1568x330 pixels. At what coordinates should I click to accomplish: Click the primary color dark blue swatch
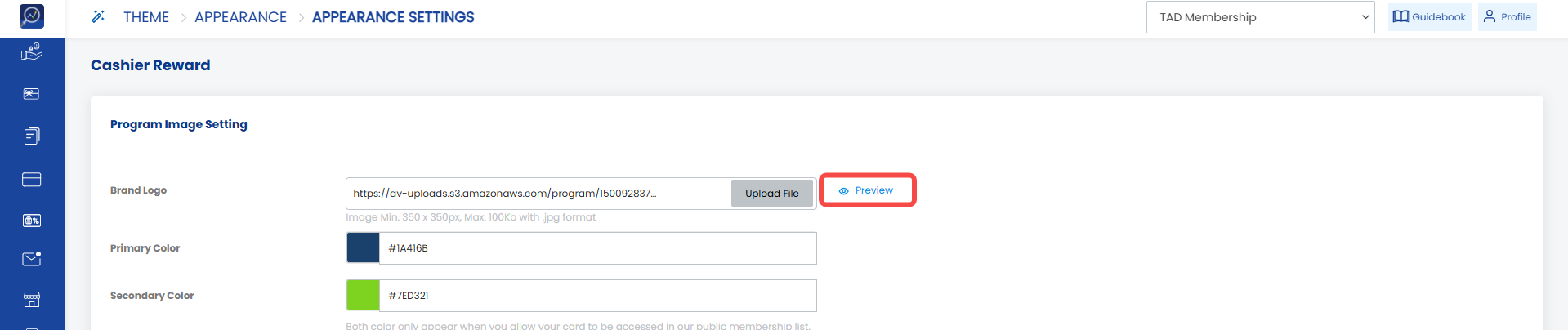(364, 248)
